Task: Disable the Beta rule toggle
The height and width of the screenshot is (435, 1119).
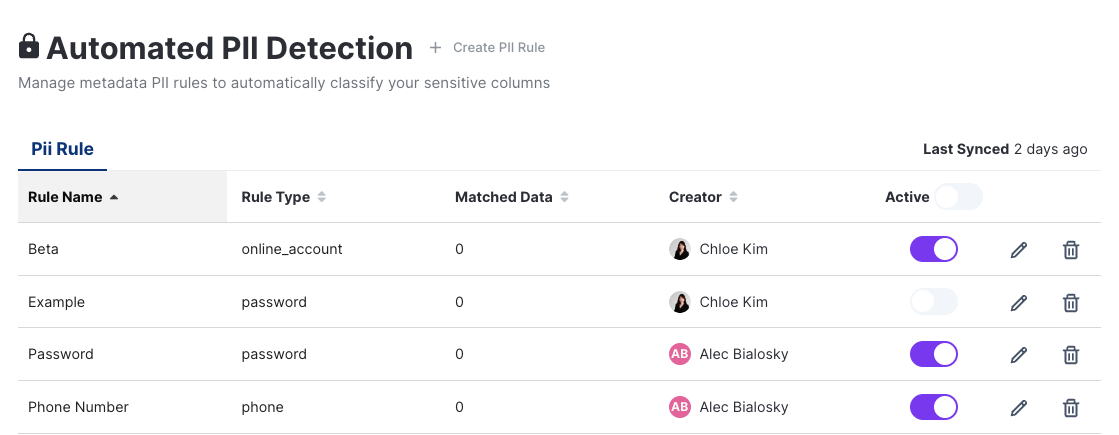Action: pos(934,249)
